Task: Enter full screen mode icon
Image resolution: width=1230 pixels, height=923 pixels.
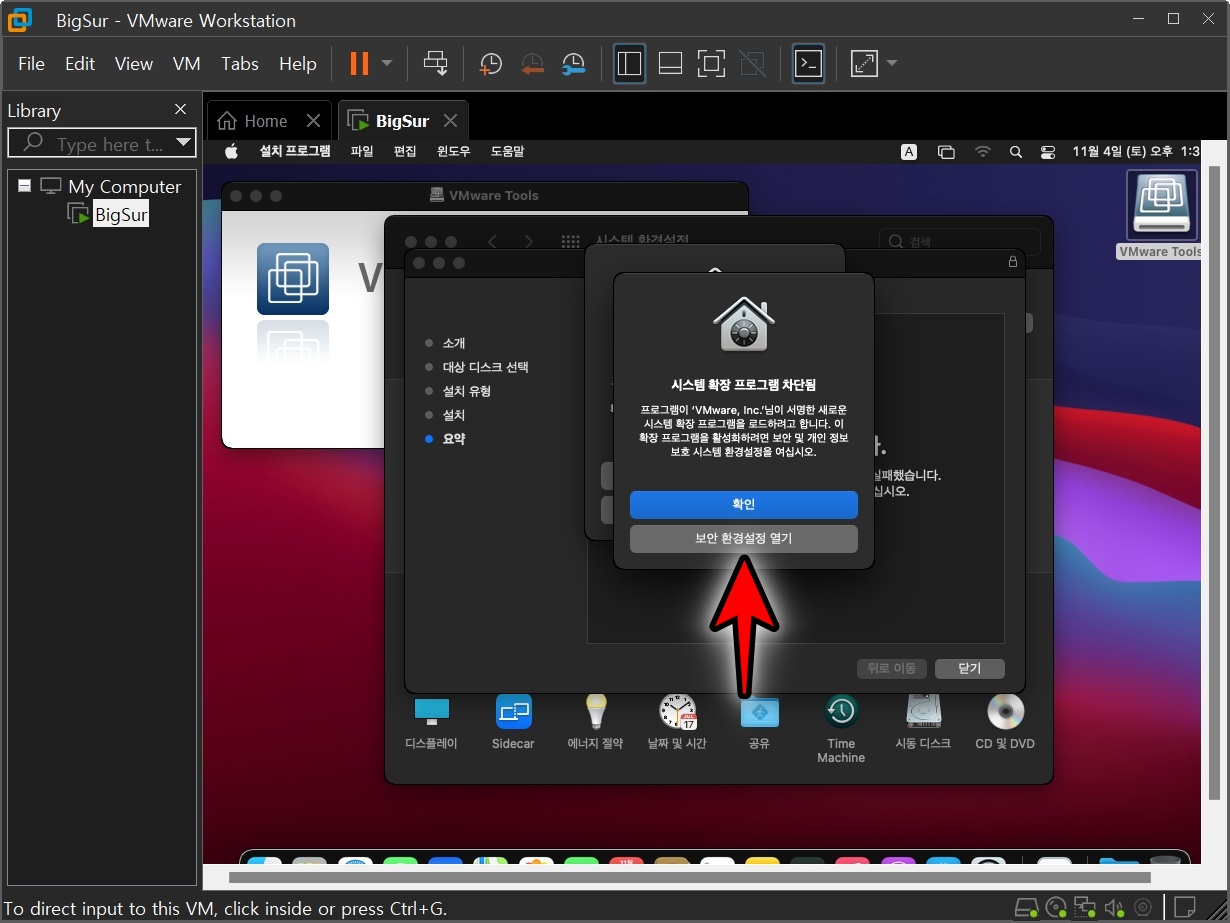Action: (711, 64)
